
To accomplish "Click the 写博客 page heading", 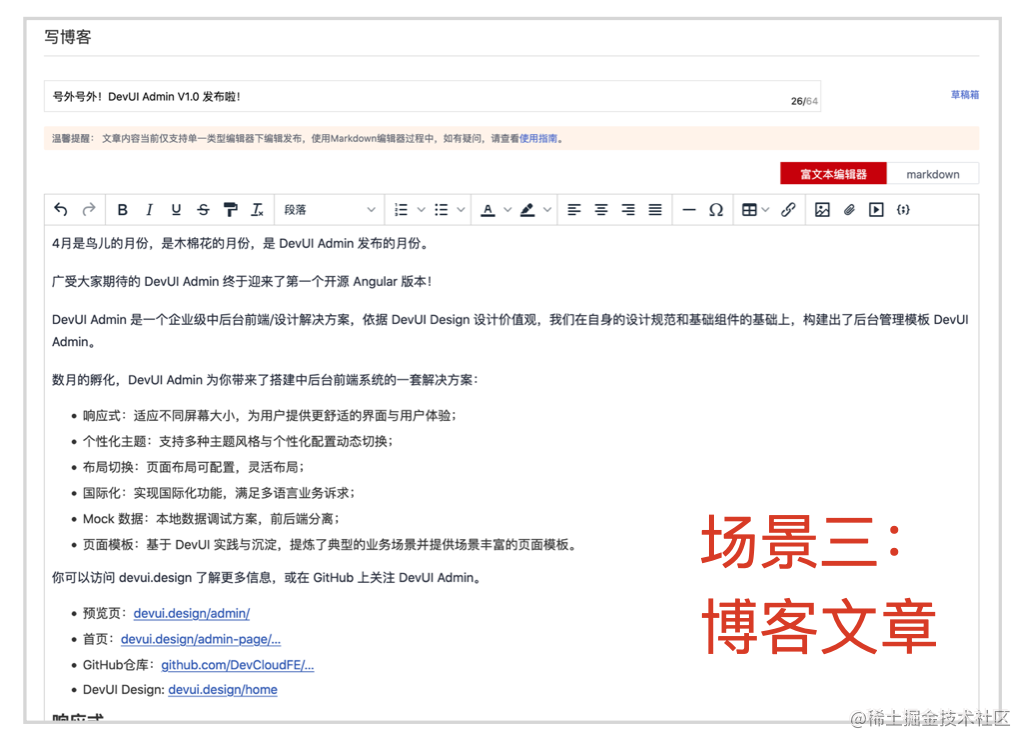I will [x=68, y=37].
